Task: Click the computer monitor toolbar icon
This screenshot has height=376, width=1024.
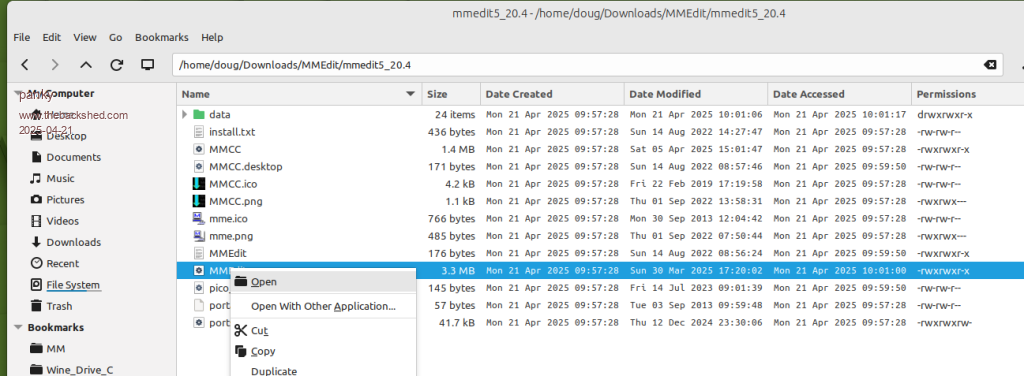Action: coord(148,65)
